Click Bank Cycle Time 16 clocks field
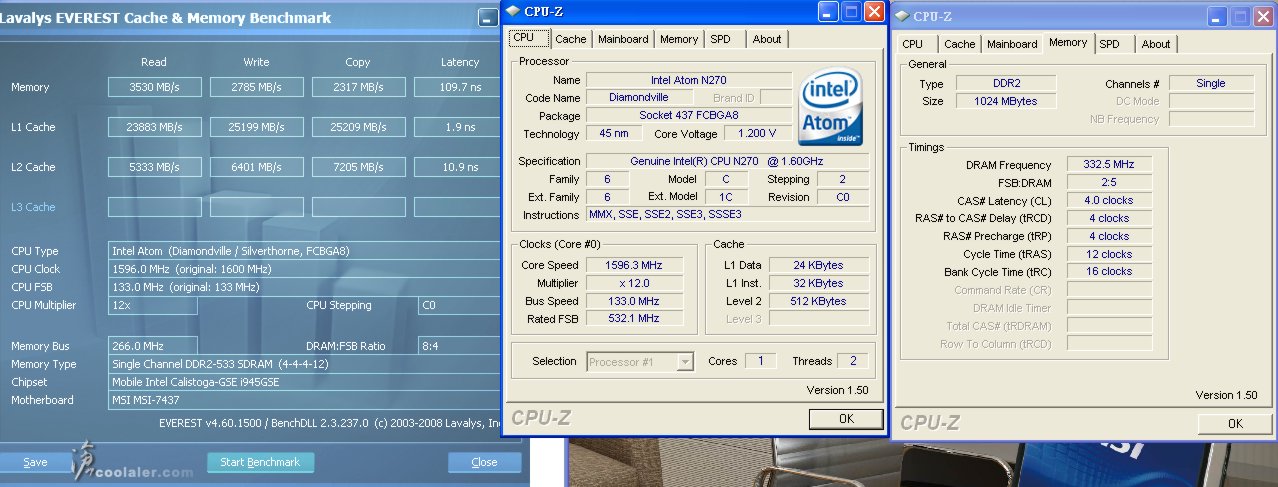 pyautogui.click(x=1110, y=271)
